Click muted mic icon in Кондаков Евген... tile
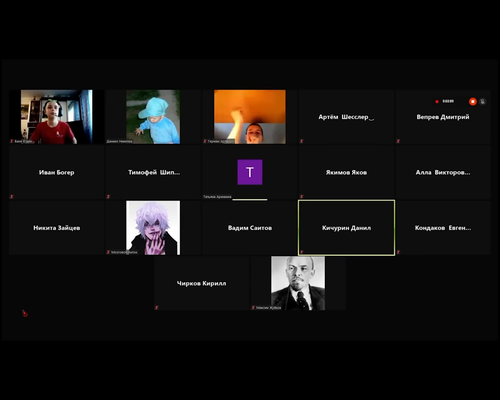 pos(398,252)
